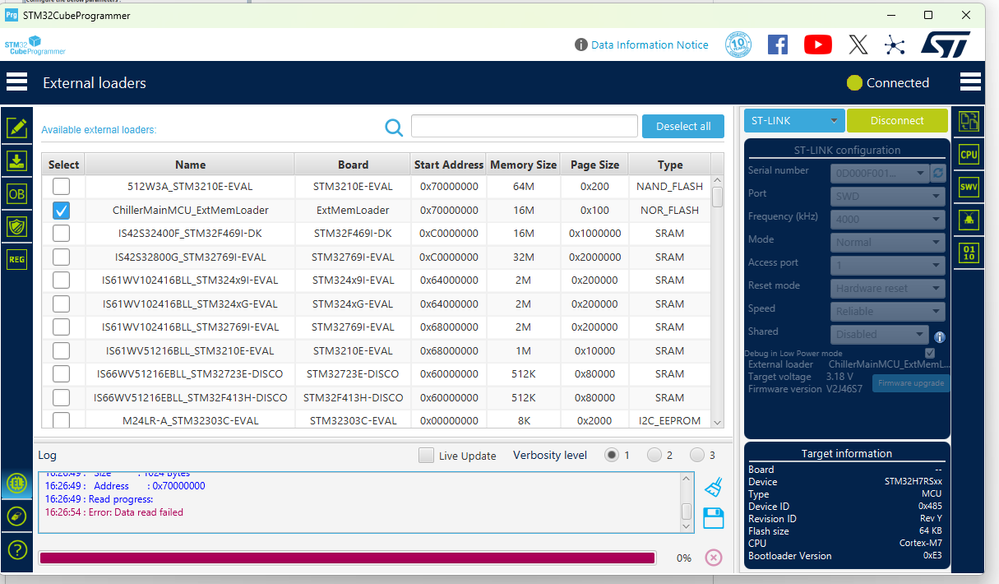Sort by Start Address column header
This screenshot has height=584, width=999.
(x=449, y=164)
